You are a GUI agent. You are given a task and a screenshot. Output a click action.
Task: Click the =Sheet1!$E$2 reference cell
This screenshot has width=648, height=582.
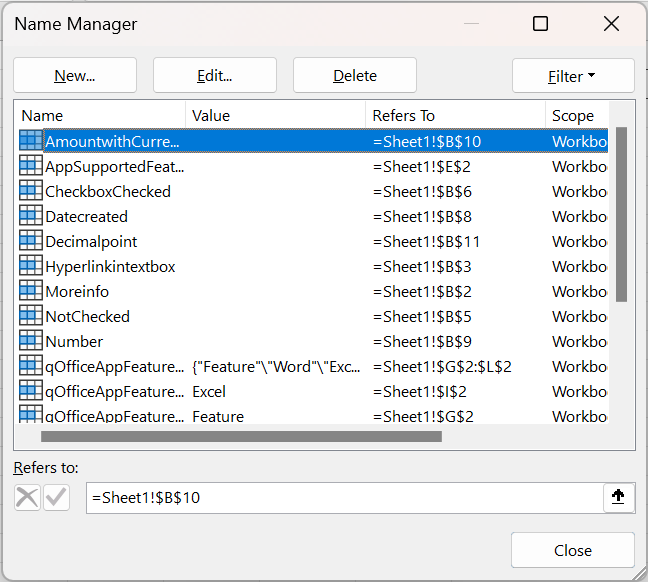tap(422, 167)
